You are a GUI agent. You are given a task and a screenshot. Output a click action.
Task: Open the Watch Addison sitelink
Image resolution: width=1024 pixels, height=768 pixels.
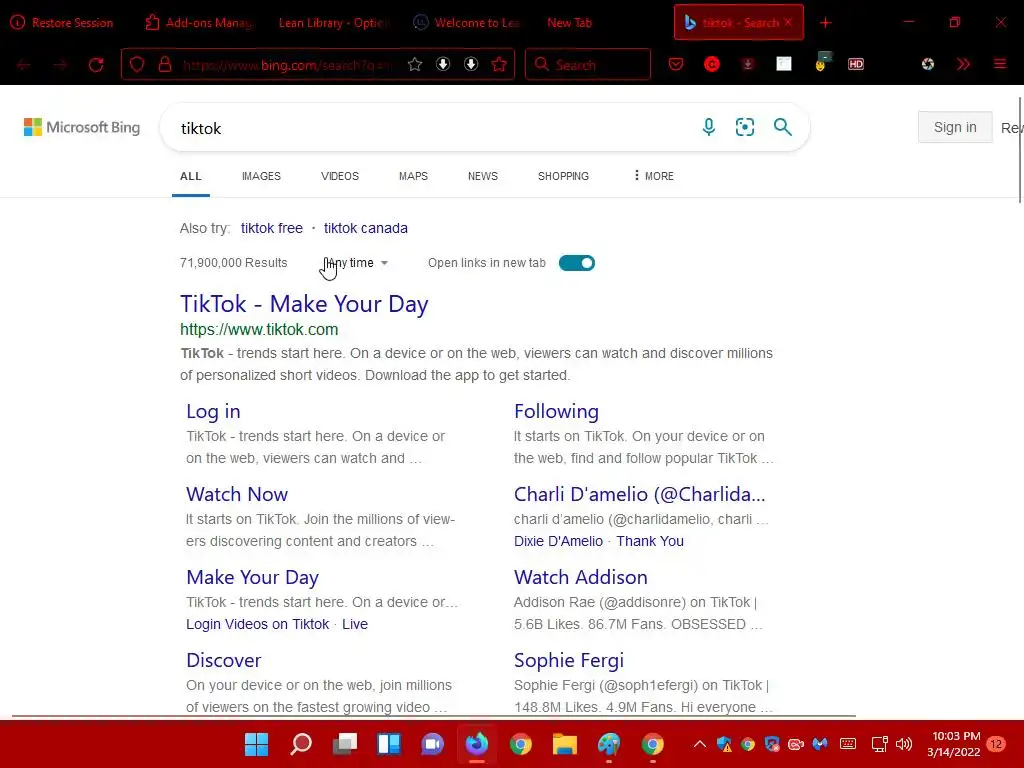point(581,577)
